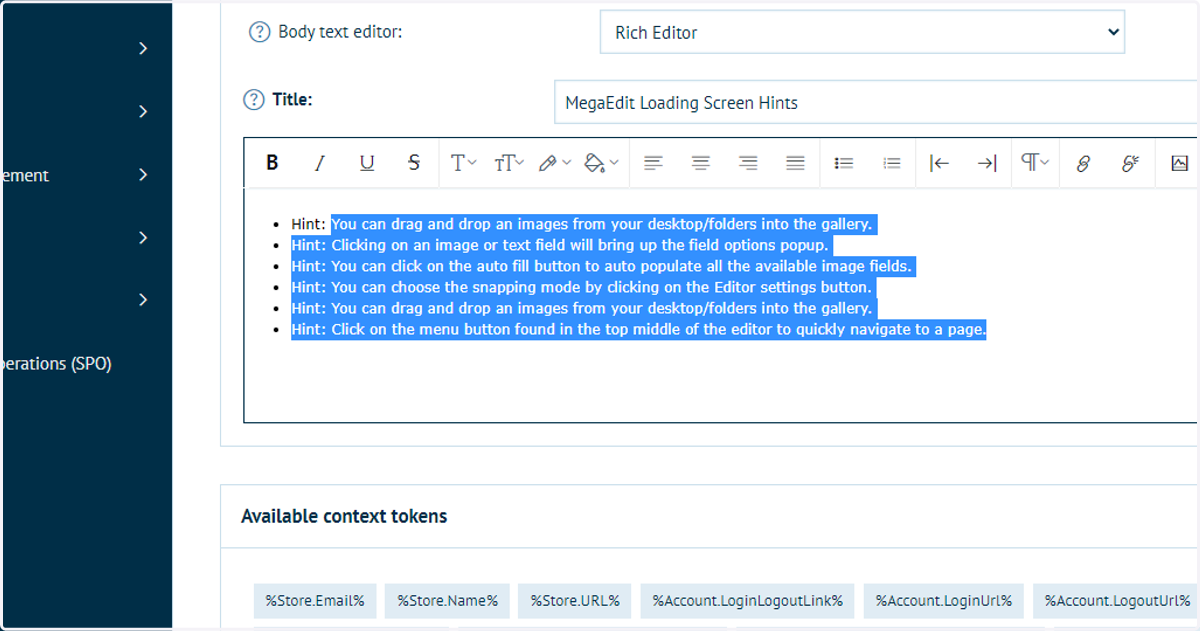This screenshot has height=631, width=1200.
Task: Click the hint about the menu button
Action: click(x=639, y=329)
